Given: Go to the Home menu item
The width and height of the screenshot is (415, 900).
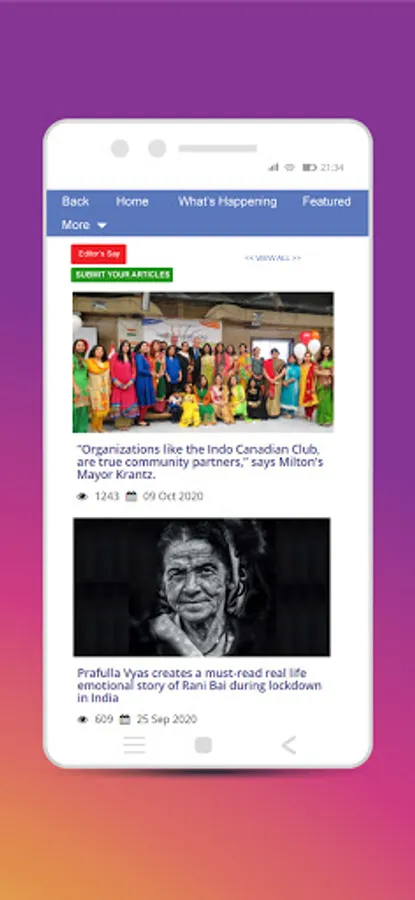Looking at the screenshot, I should (132, 201).
